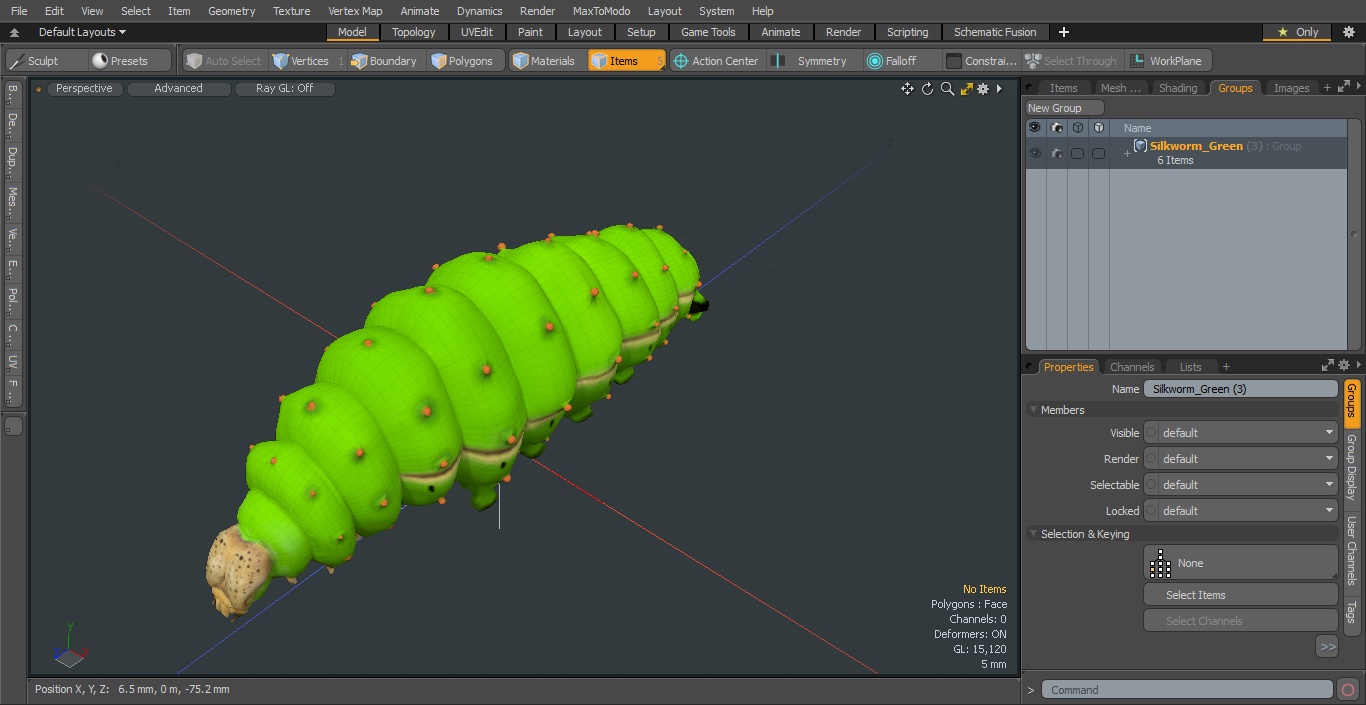This screenshot has width=1366, height=705.
Task: Activate Items selection mode
Action: tap(626, 61)
